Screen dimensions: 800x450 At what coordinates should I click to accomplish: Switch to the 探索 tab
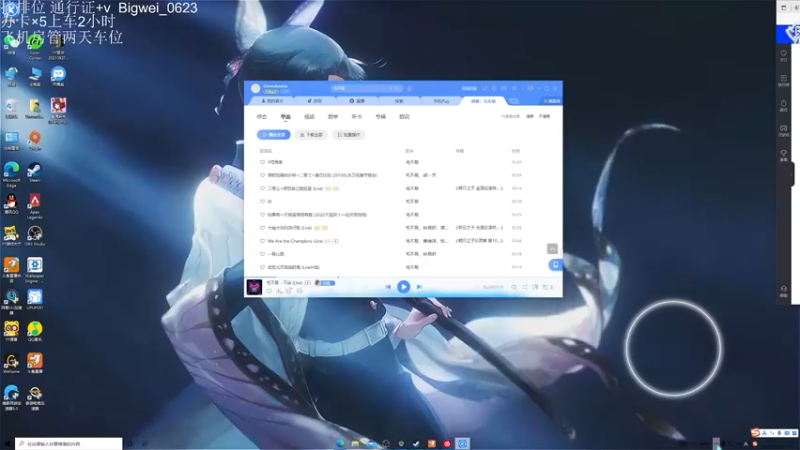click(399, 101)
